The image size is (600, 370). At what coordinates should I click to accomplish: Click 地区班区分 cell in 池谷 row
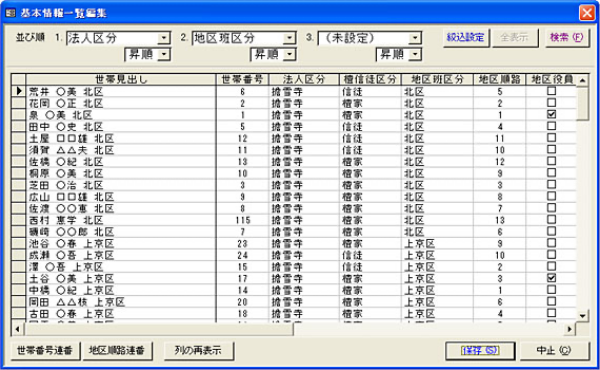(437, 243)
